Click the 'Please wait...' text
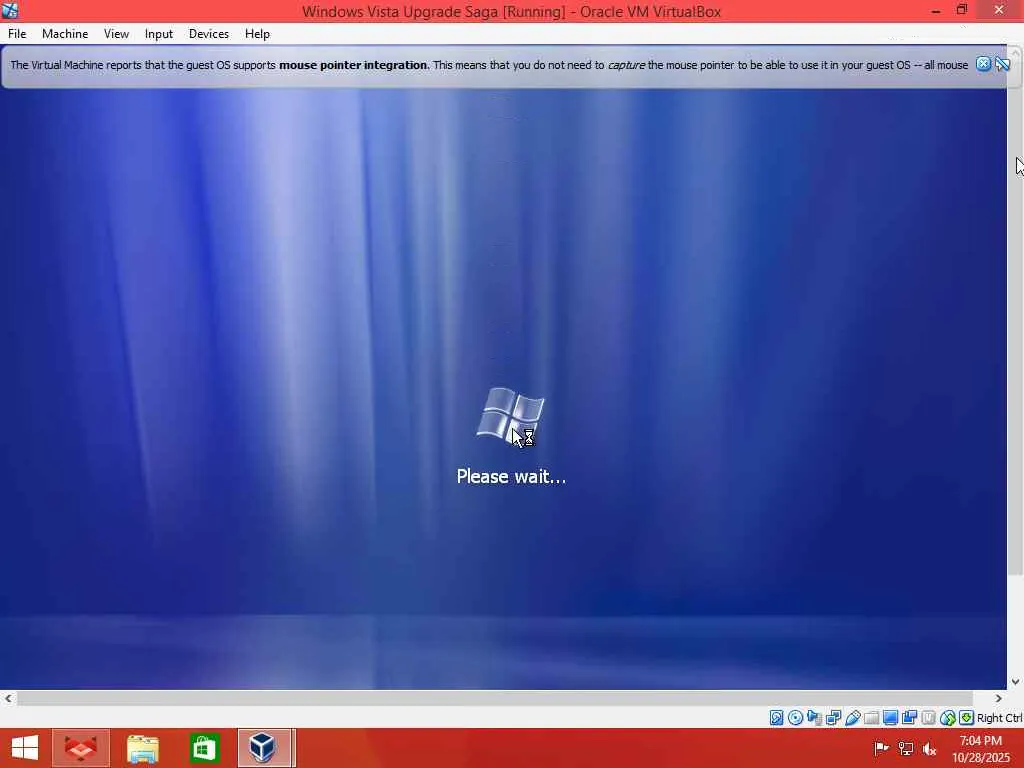1024x768 pixels. coord(511,477)
